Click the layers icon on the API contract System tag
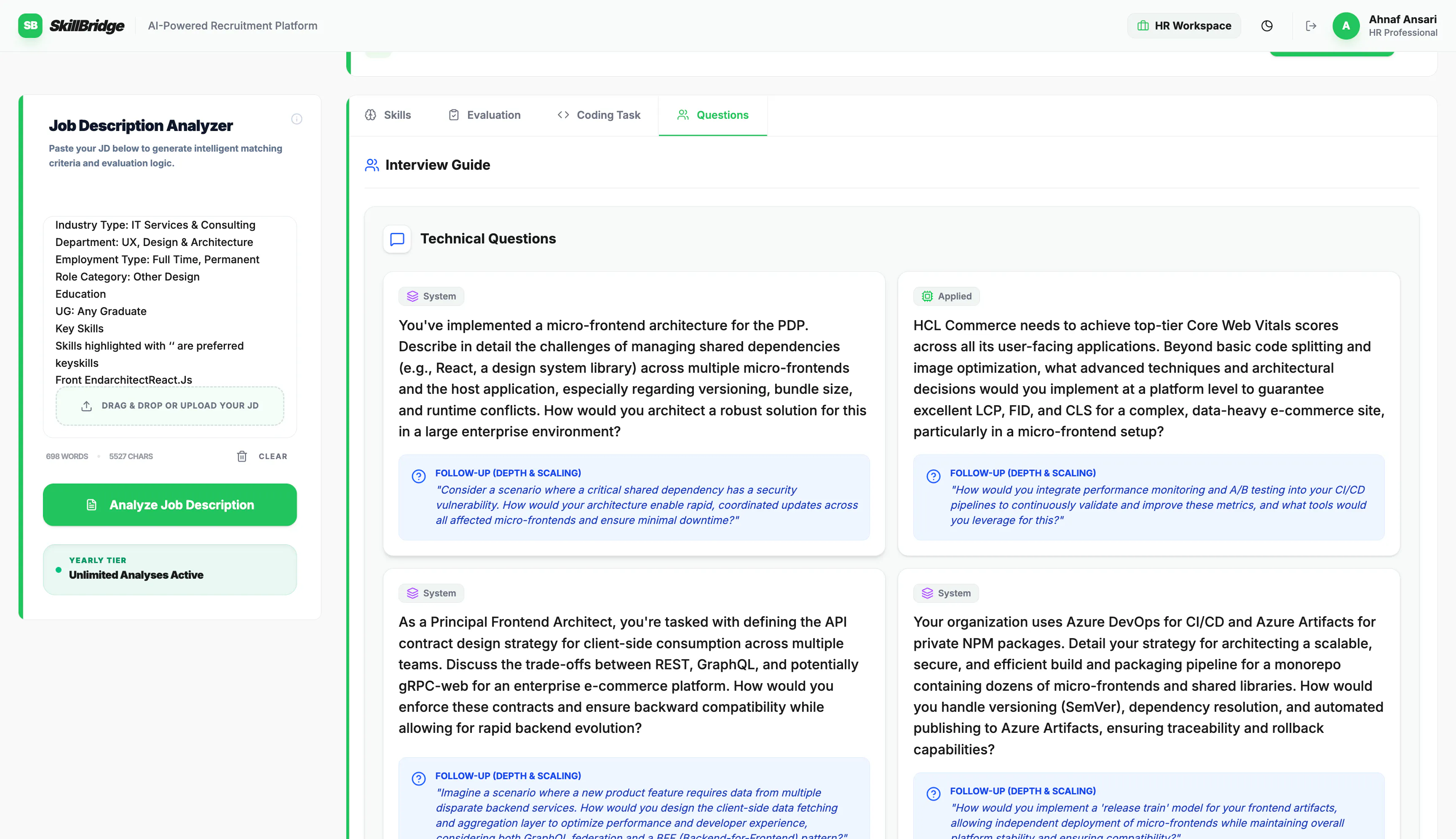 [412, 593]
